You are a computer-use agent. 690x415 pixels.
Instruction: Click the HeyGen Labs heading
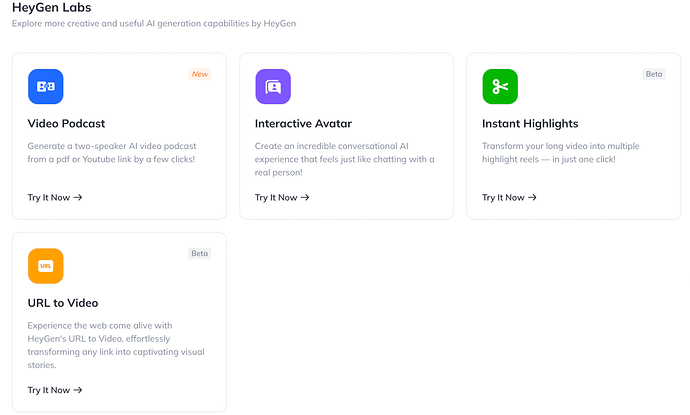click(51, 7)
